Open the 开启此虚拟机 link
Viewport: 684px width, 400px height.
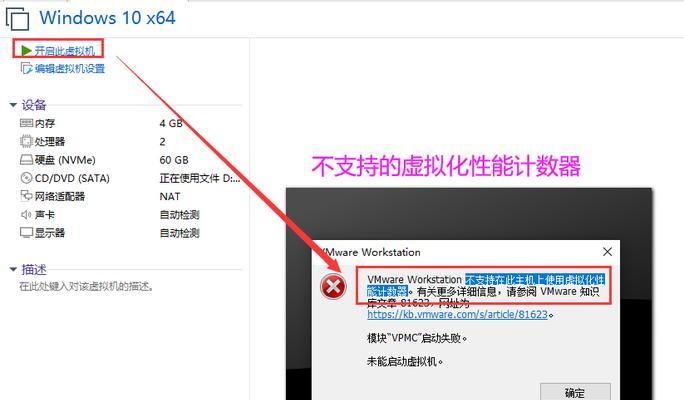pyautogui.click(x=65, y=51)
